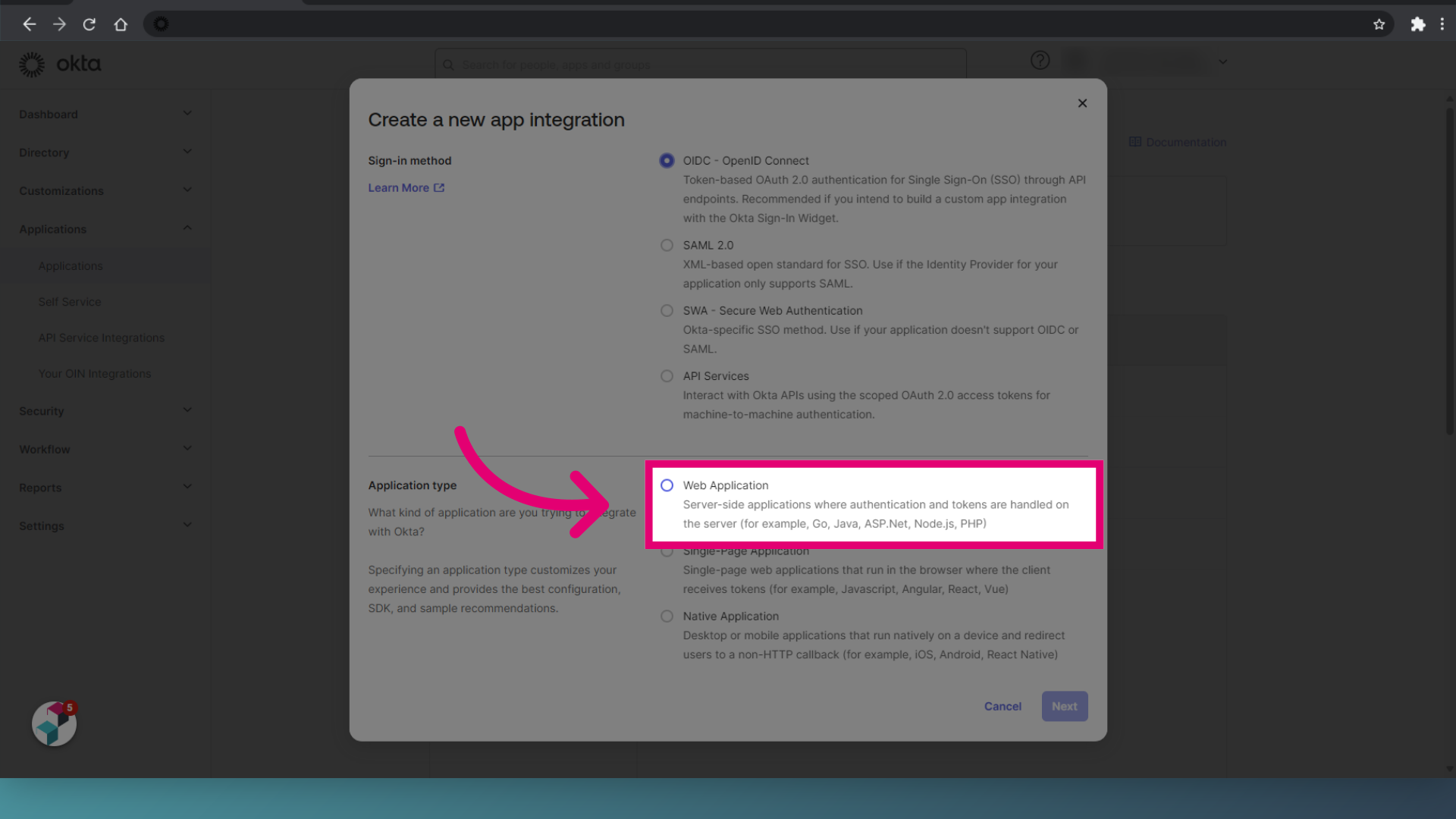This screenshot has width=1456, height=819.
Task: Expand Dashboard menu chevron
Action: [187, 114]
